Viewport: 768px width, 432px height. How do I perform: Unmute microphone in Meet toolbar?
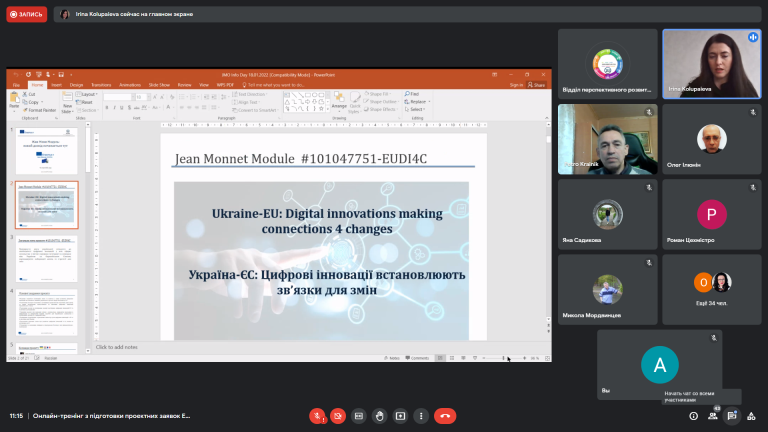pos(317,416)
